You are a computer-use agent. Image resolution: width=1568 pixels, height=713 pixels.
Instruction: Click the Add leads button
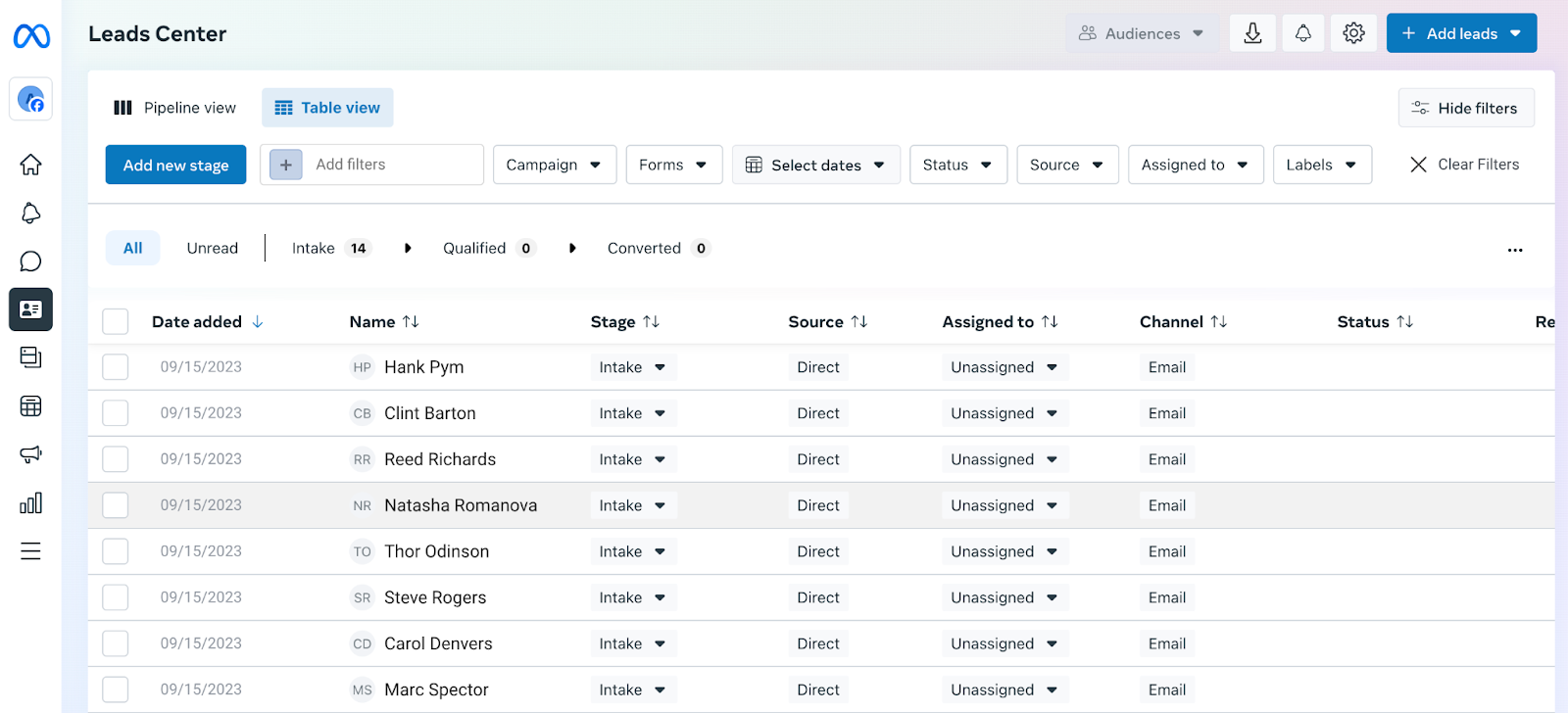click(1461, 33)
